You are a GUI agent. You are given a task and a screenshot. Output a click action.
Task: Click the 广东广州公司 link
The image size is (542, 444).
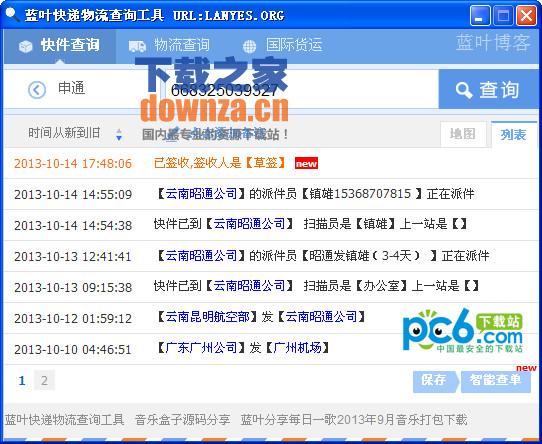click(x=201, y=348)
